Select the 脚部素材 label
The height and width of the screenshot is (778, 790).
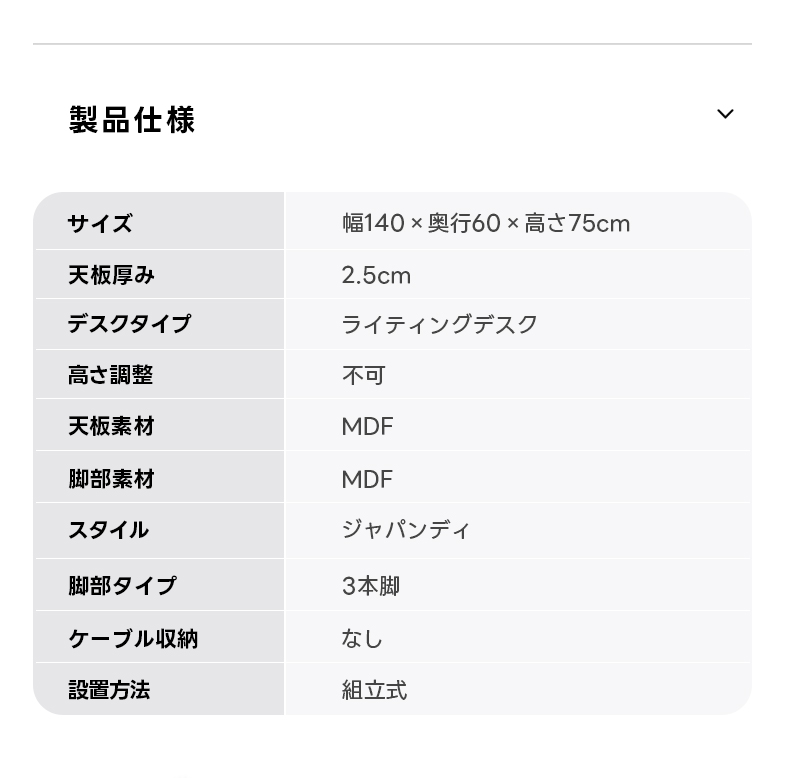111,479
